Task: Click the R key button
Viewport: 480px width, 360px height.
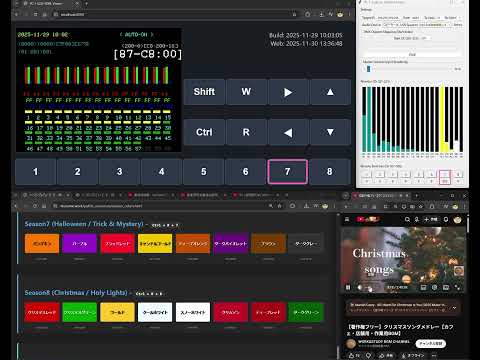Action: (x=246, y=132)
